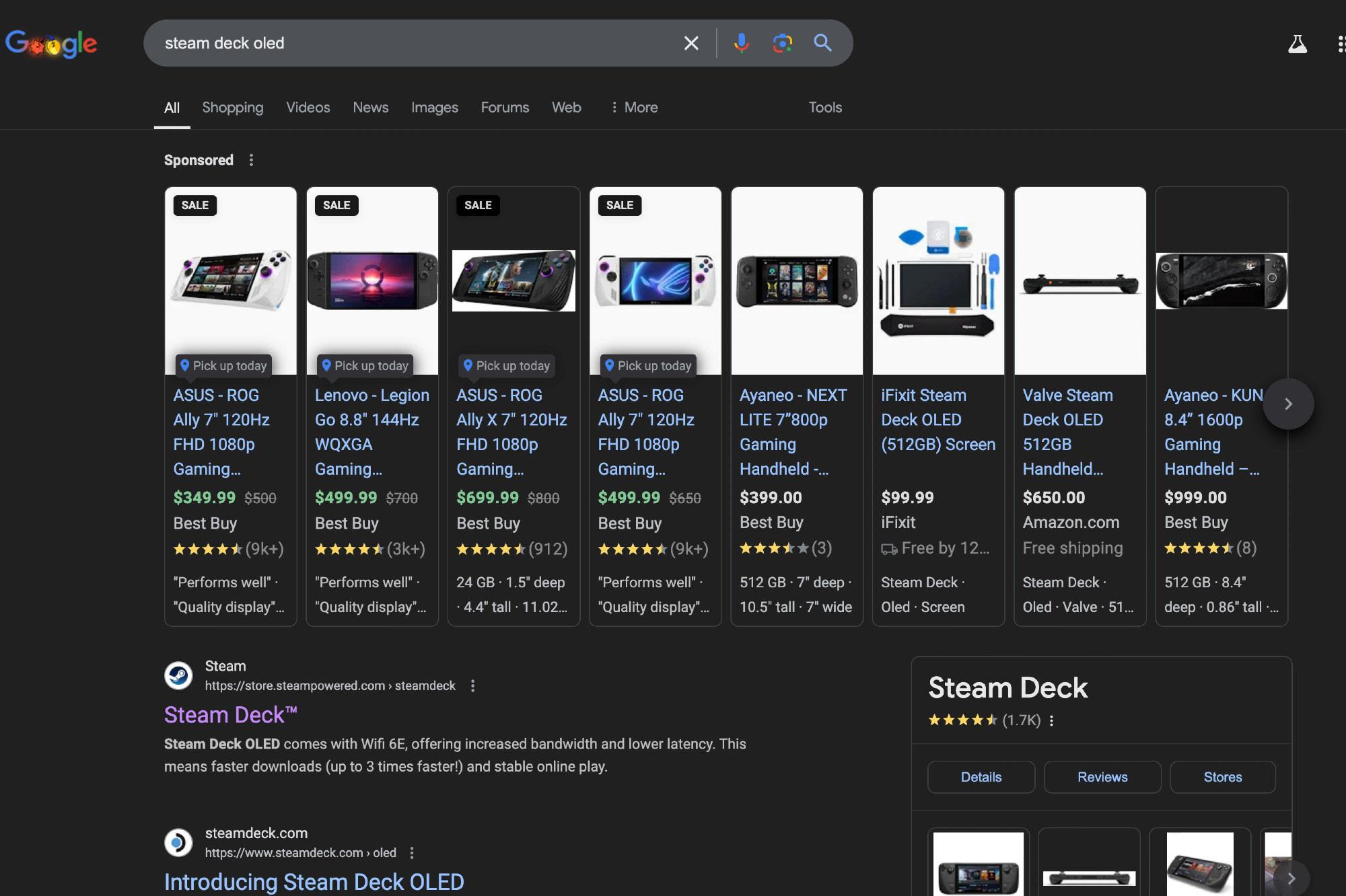Open the ASUS ROG Ally X listing title
1346x896 pixels.
point(512,432)
